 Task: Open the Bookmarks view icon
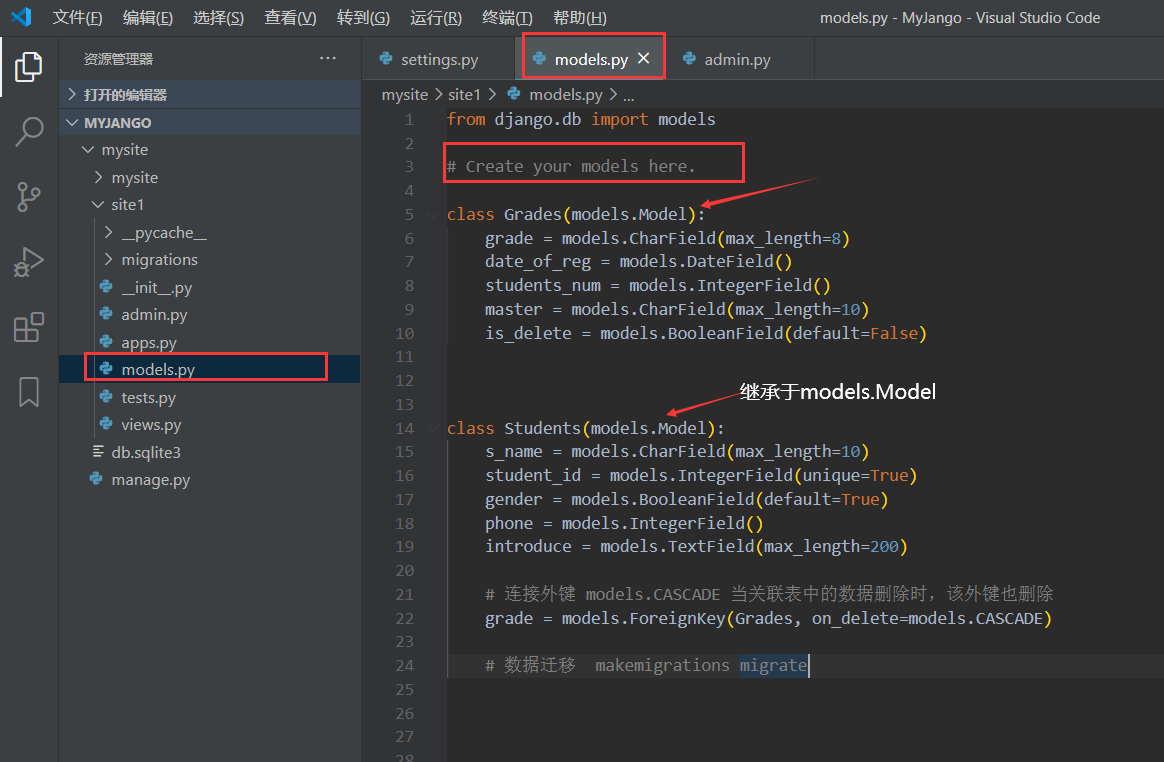click(29, 391)
